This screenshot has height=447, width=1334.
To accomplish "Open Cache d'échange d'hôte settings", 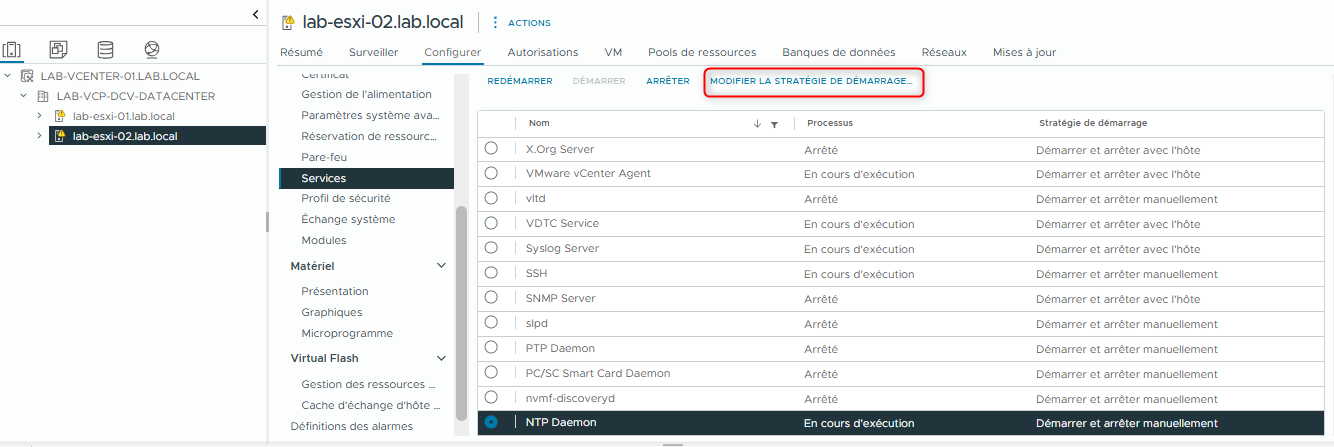I will coord(370,405).
